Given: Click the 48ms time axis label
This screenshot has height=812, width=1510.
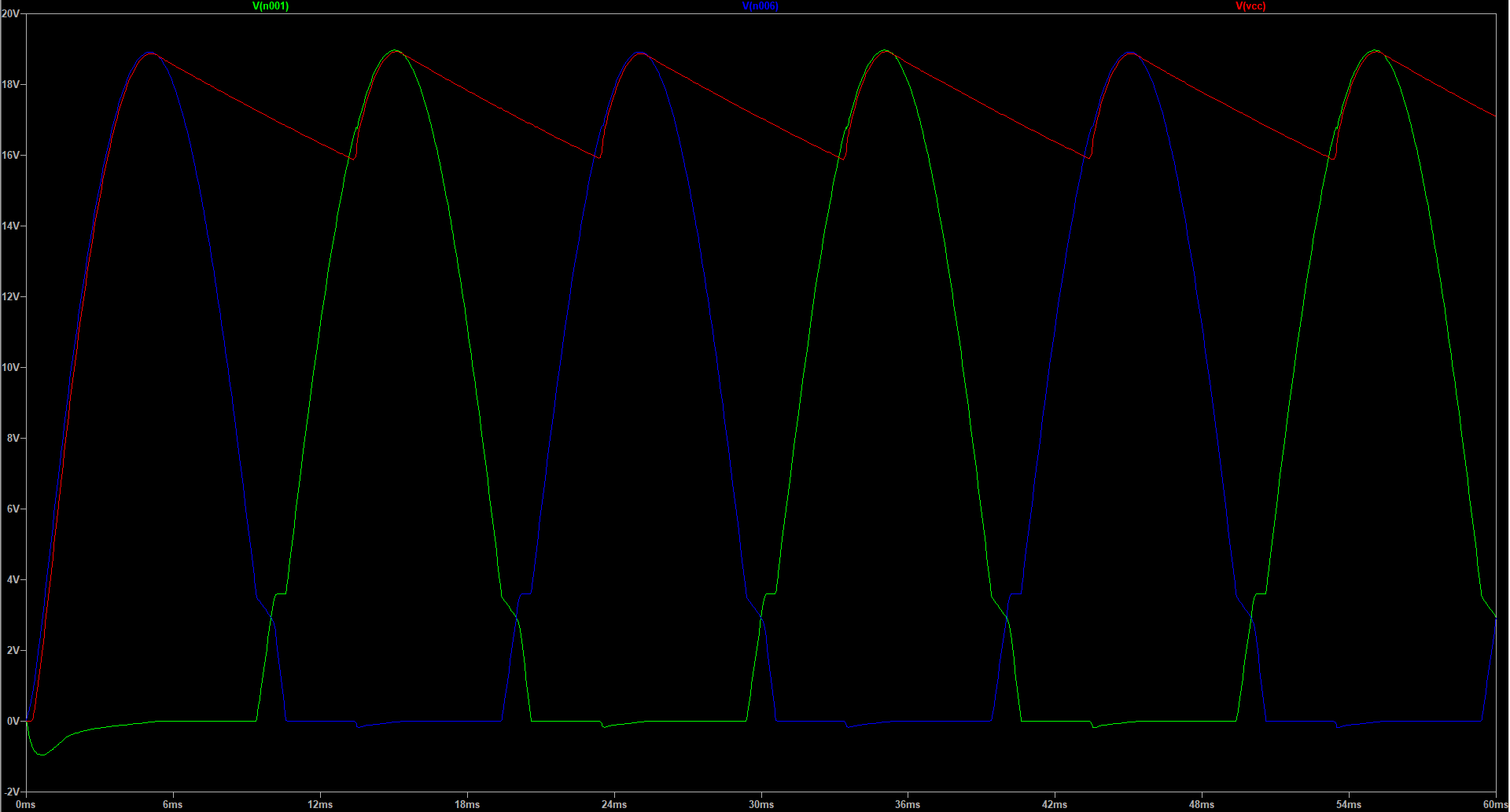Looking at the screenshot, I should 1202,804.
